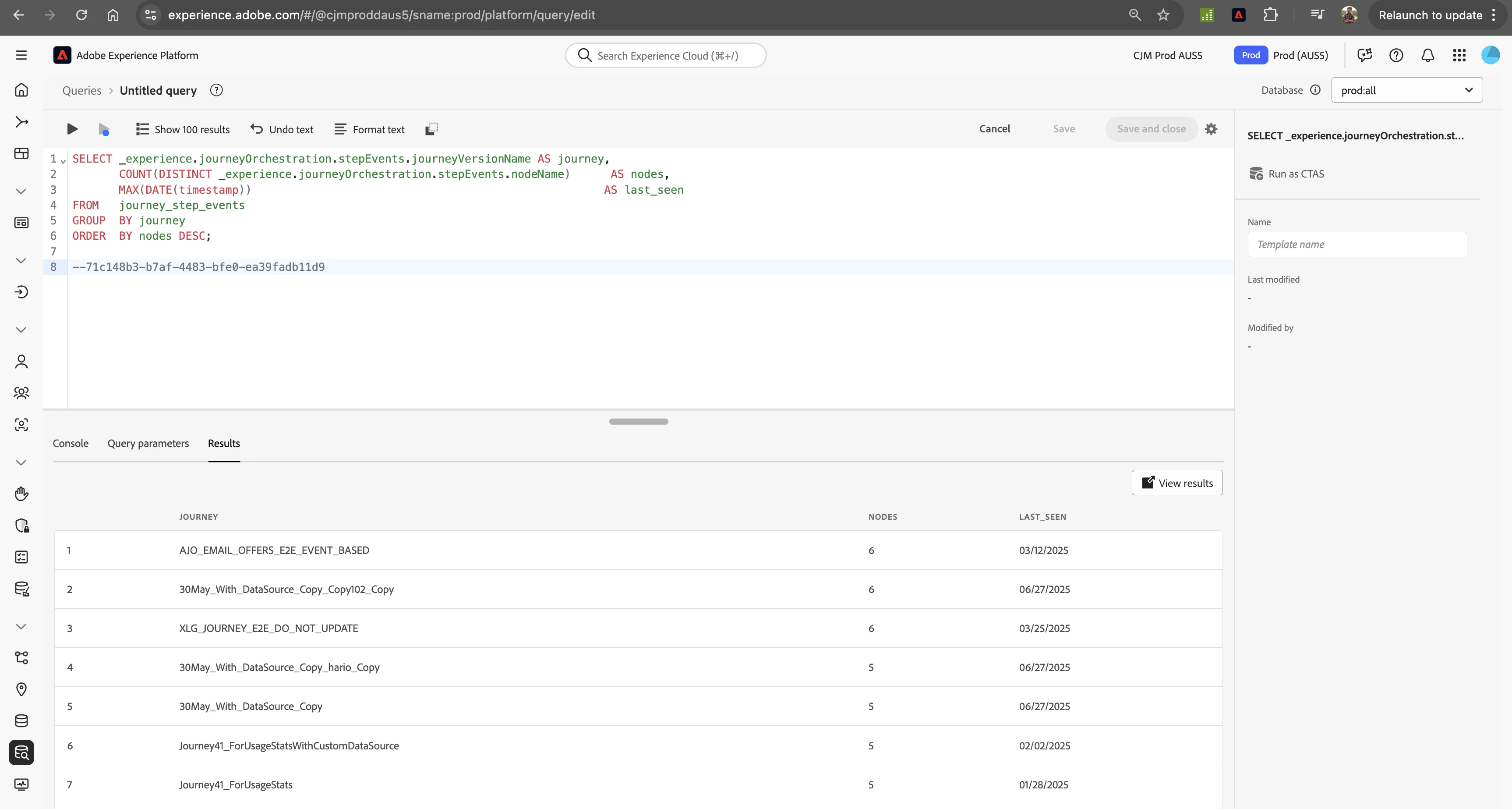Expand collapsed sidebar section below Workflows icon
This screenshot has height=809, width=1512.
(x=22, y=192)
